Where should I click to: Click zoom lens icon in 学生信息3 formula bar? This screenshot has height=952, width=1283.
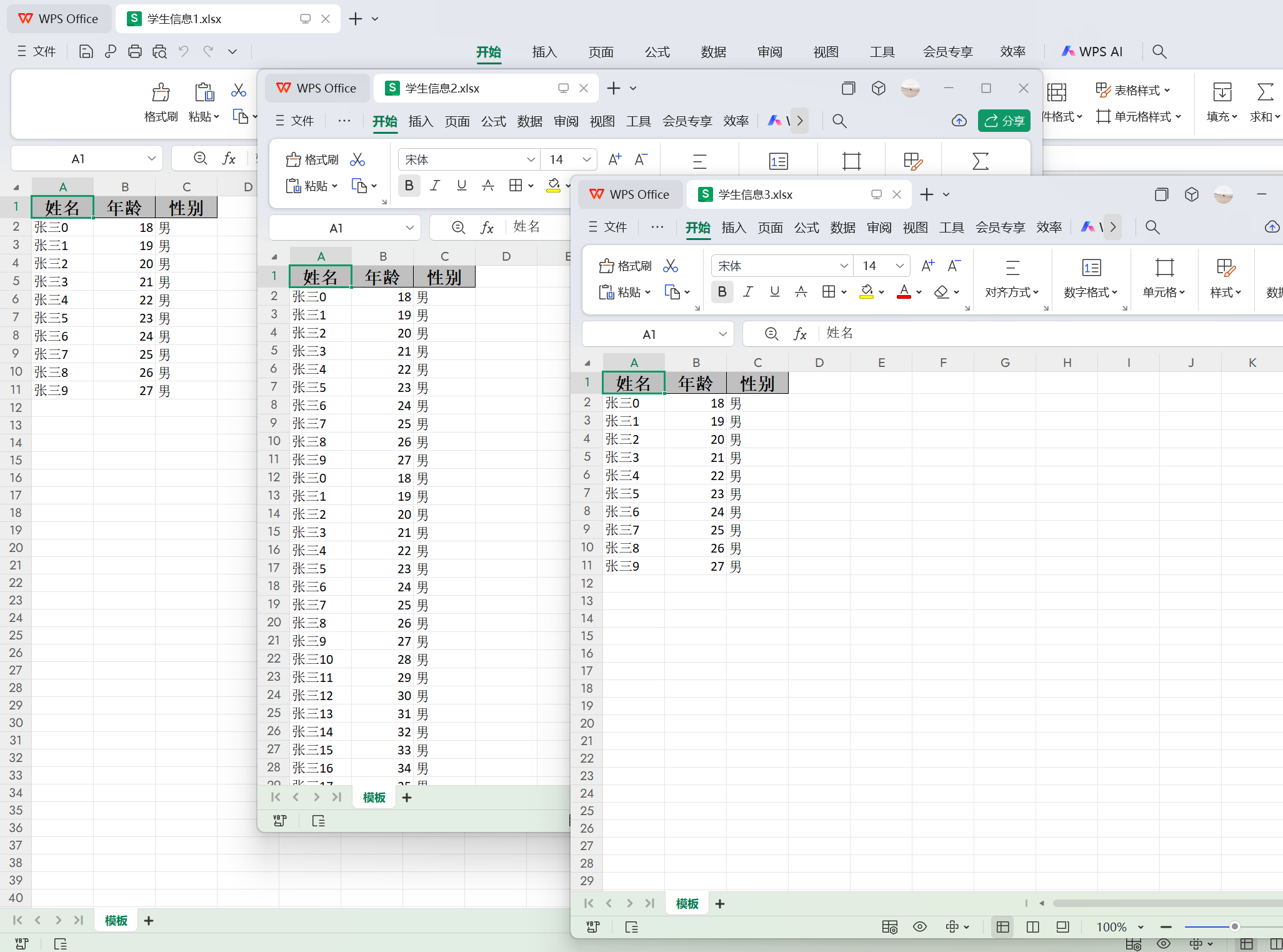pyautogui.click(x=772, y=334)
